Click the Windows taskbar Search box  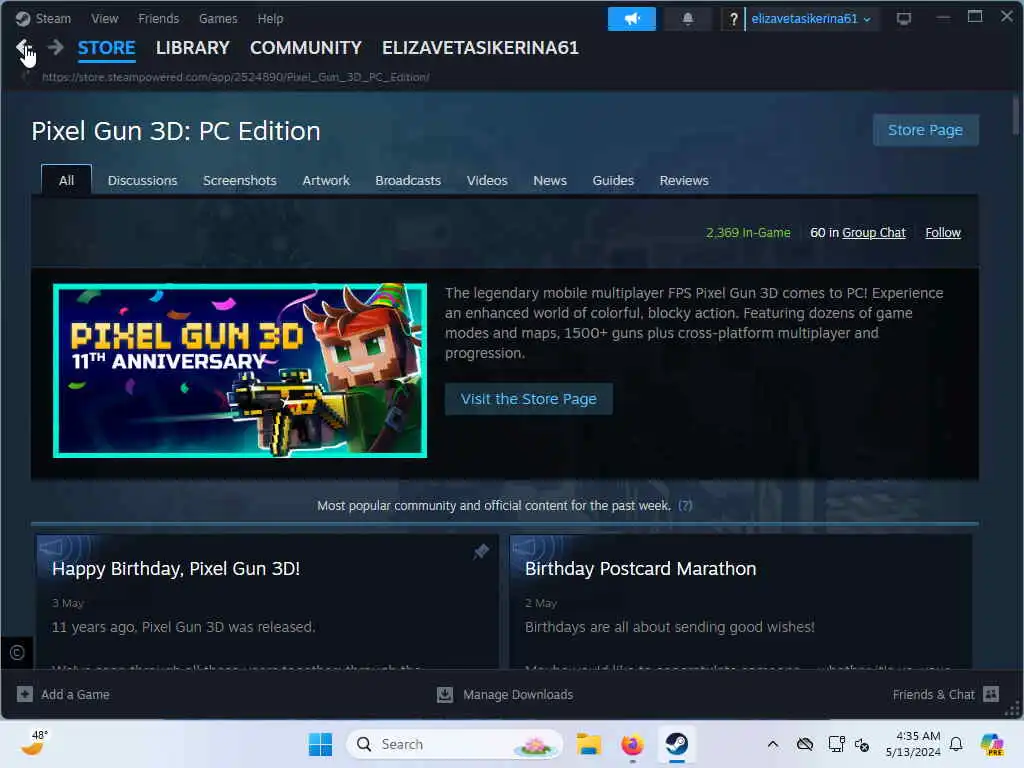pyautogui.click(x=455, y=744)
